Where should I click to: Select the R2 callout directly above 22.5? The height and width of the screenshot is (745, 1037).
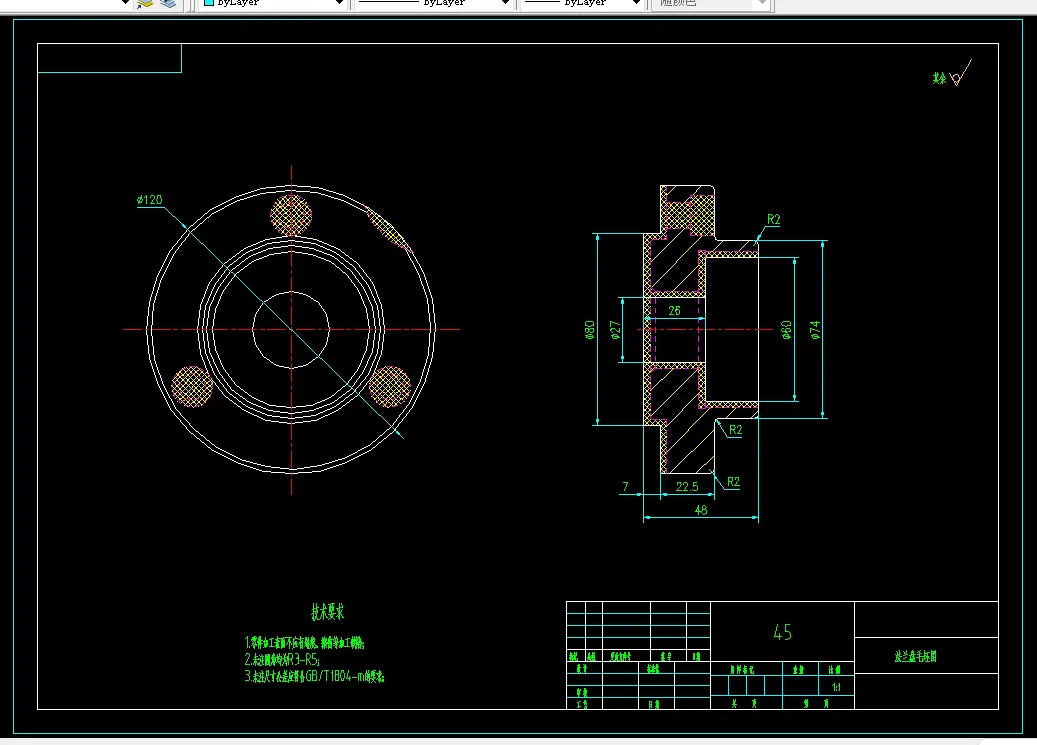(733, 482)
